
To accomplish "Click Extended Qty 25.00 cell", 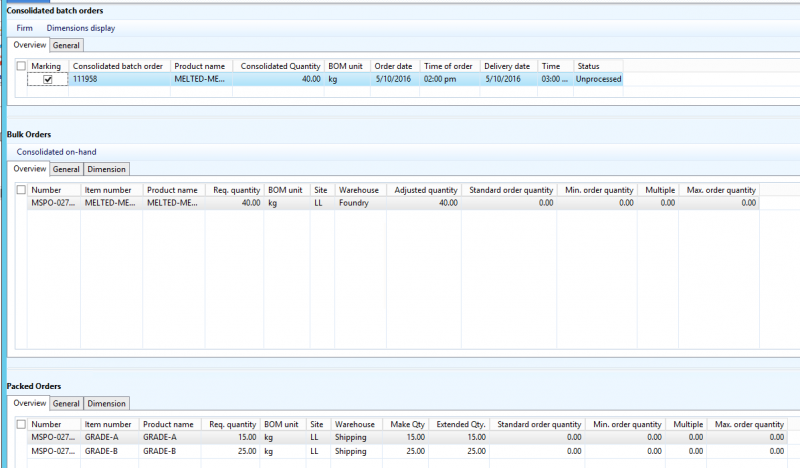I will pyautogui.click(x=459, y=451).
